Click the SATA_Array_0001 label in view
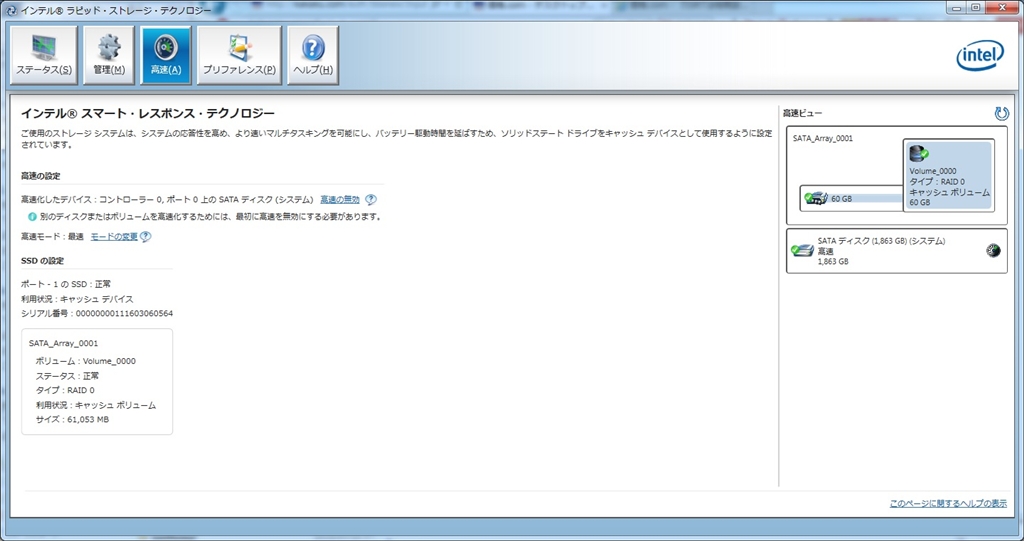 (x=823, y=139)
